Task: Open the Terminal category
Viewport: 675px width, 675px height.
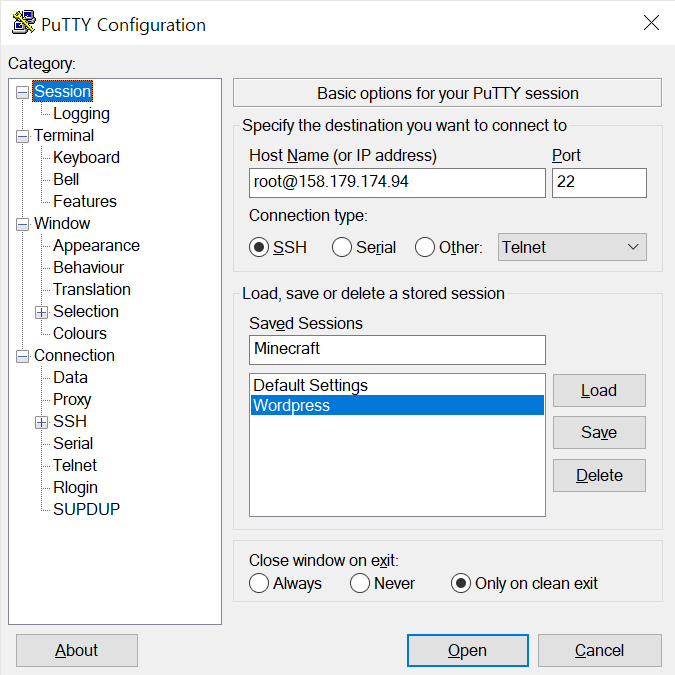Action: click(64, 136)
